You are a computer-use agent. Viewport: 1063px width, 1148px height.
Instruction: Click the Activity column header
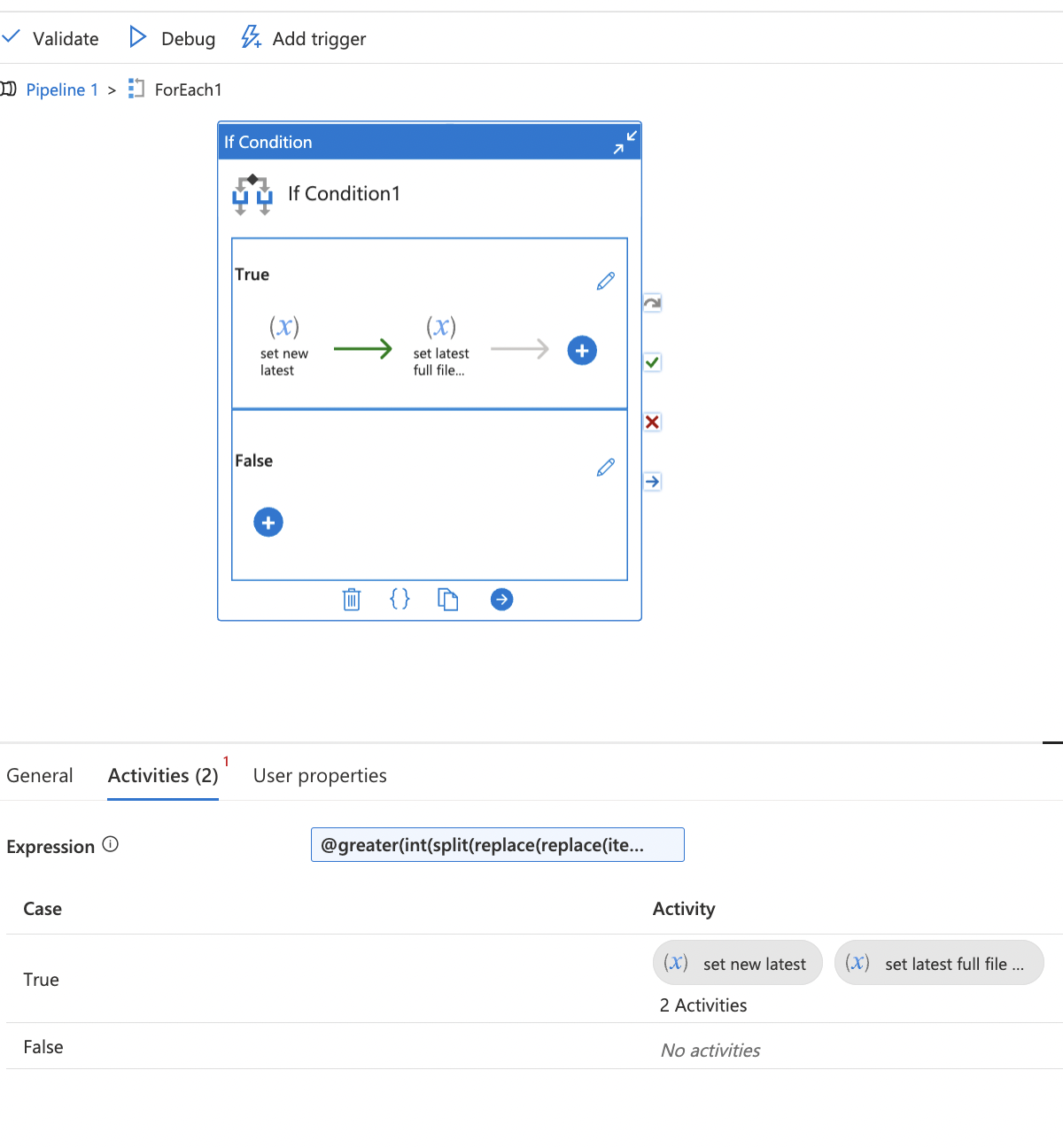pos(684,909)
